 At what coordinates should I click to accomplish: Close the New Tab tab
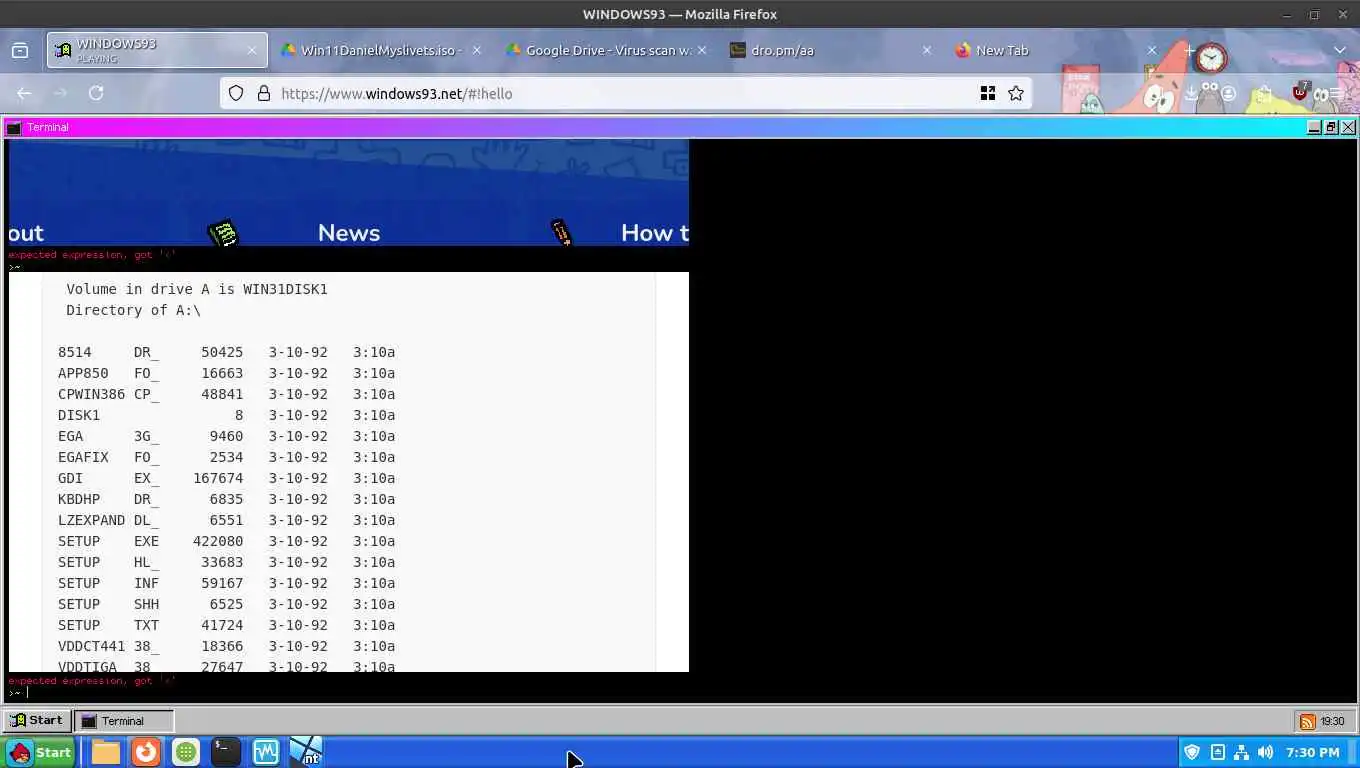1151,50
